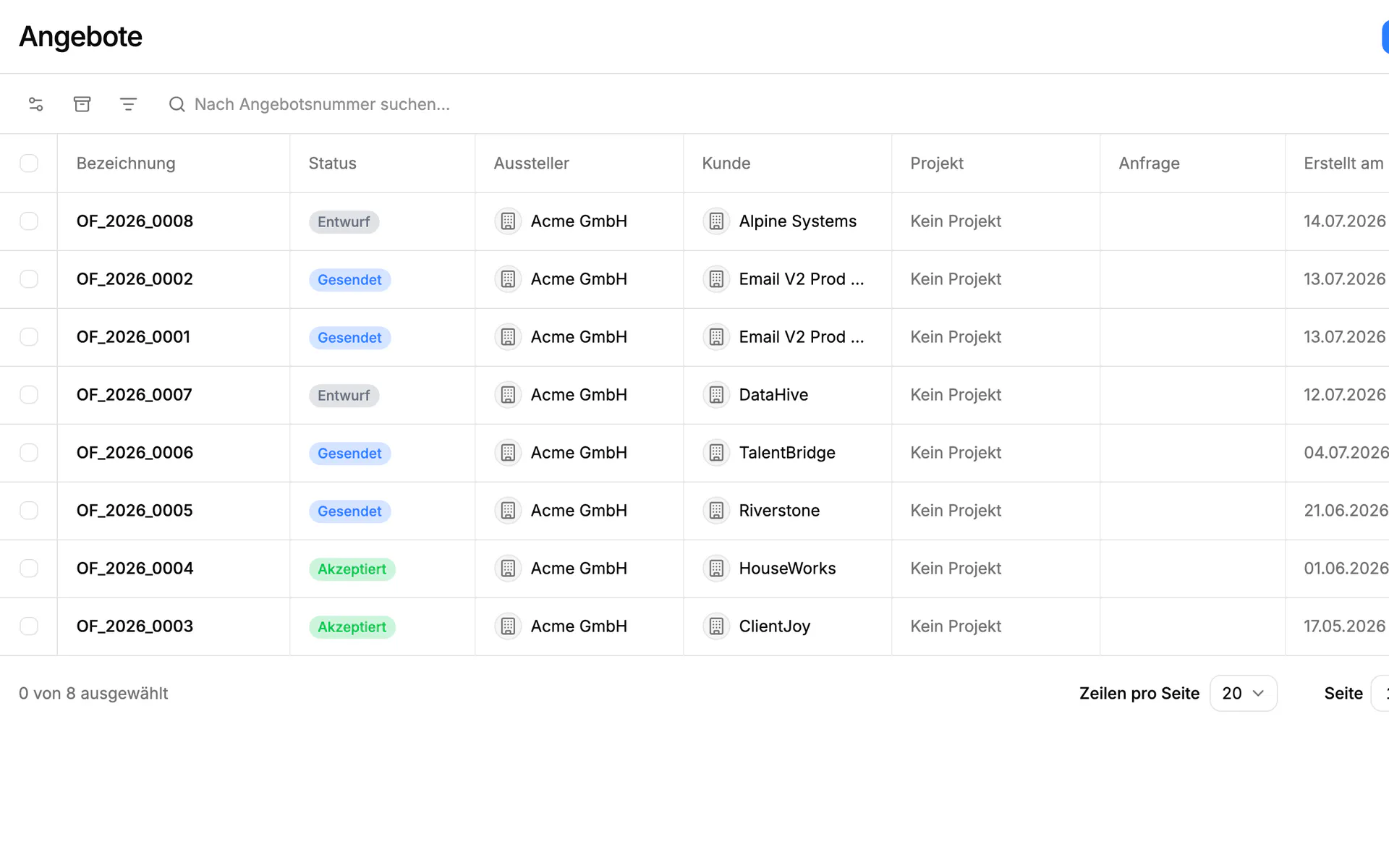1389x868 pixels.
Task: Click building icon beside TalentBridge
Action: tap(716, 453)
